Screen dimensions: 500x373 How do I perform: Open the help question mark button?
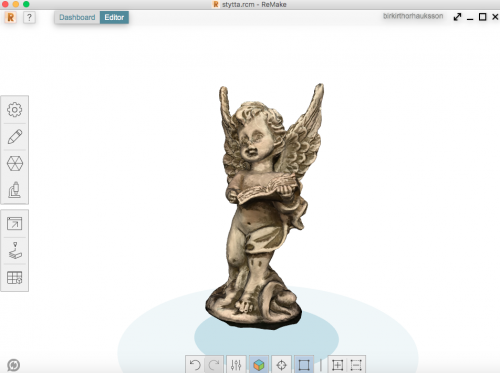29,17
